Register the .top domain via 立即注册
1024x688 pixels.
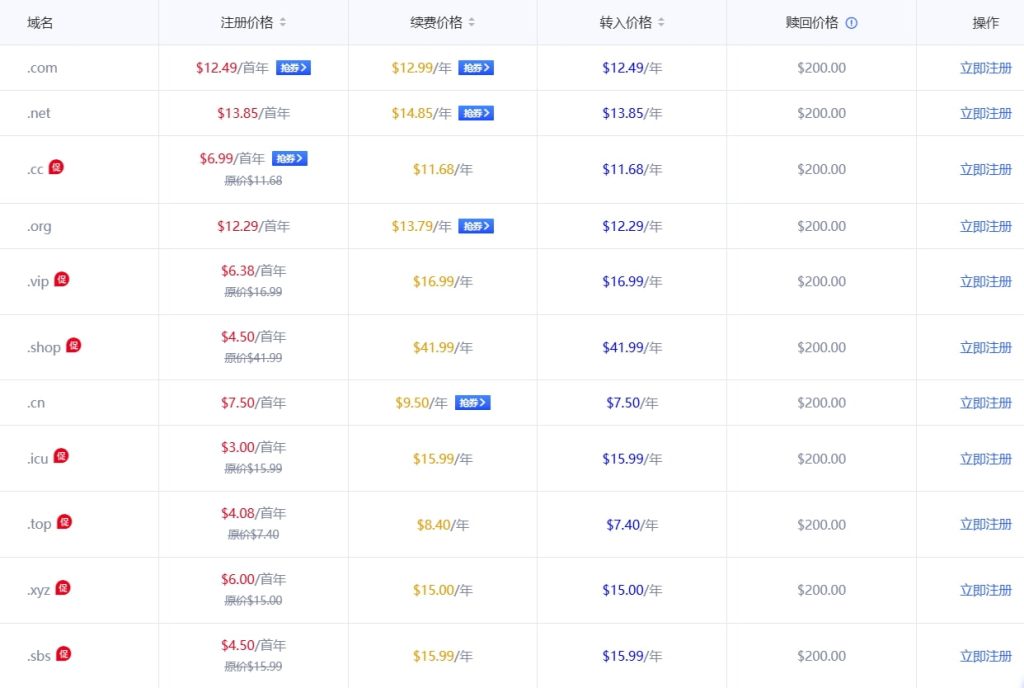click(x=985, y=524)
